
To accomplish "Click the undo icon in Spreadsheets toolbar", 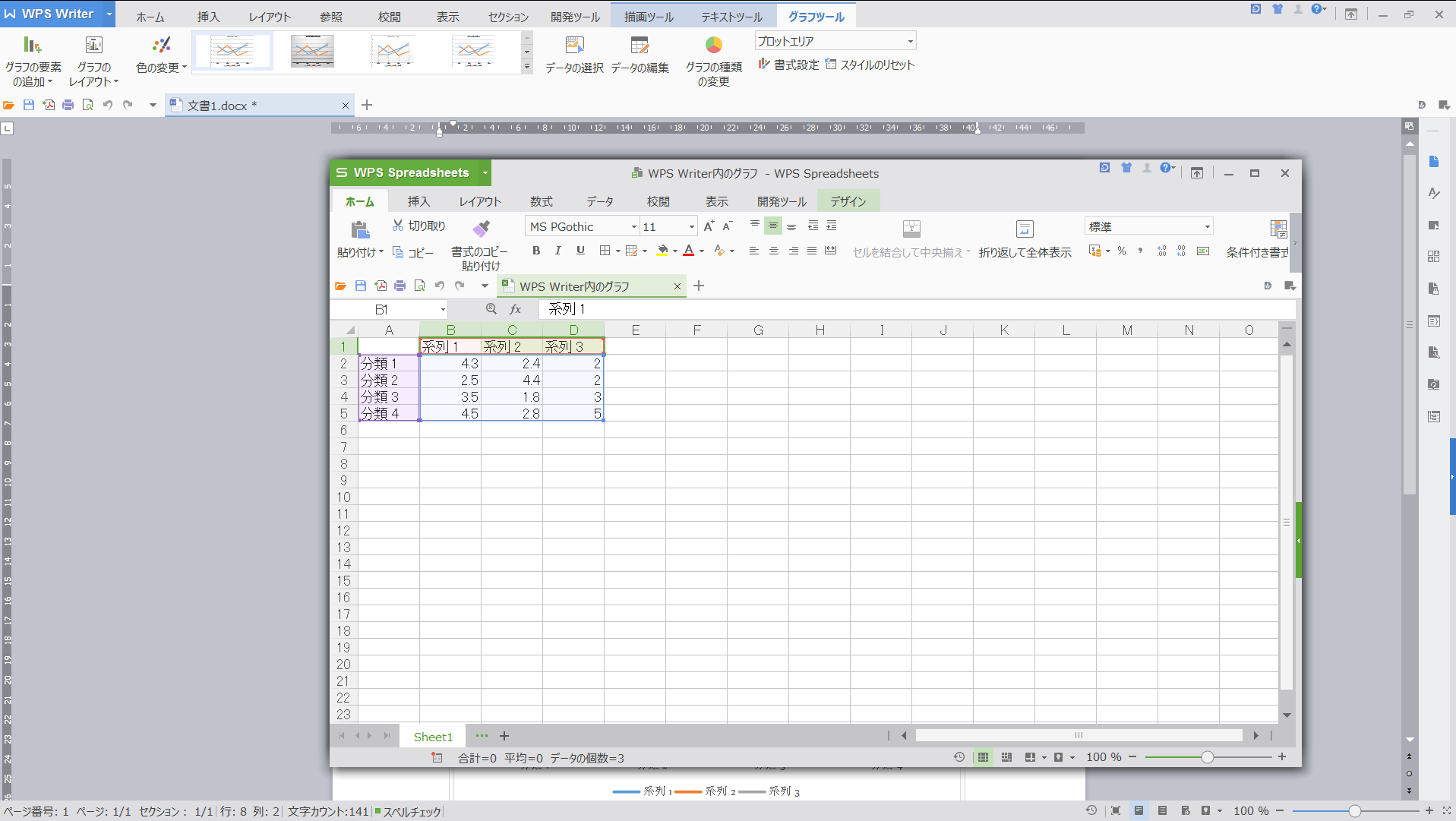I will click(440, 286).
